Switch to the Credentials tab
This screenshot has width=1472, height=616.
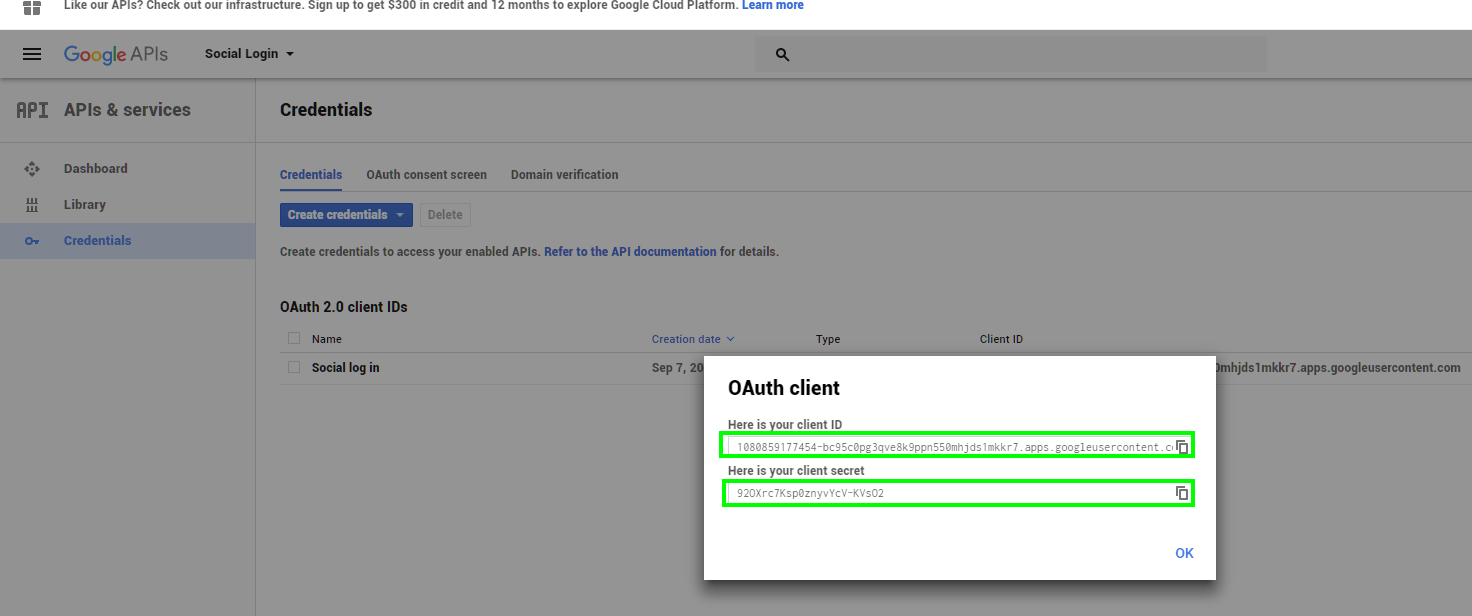(311, 175)
